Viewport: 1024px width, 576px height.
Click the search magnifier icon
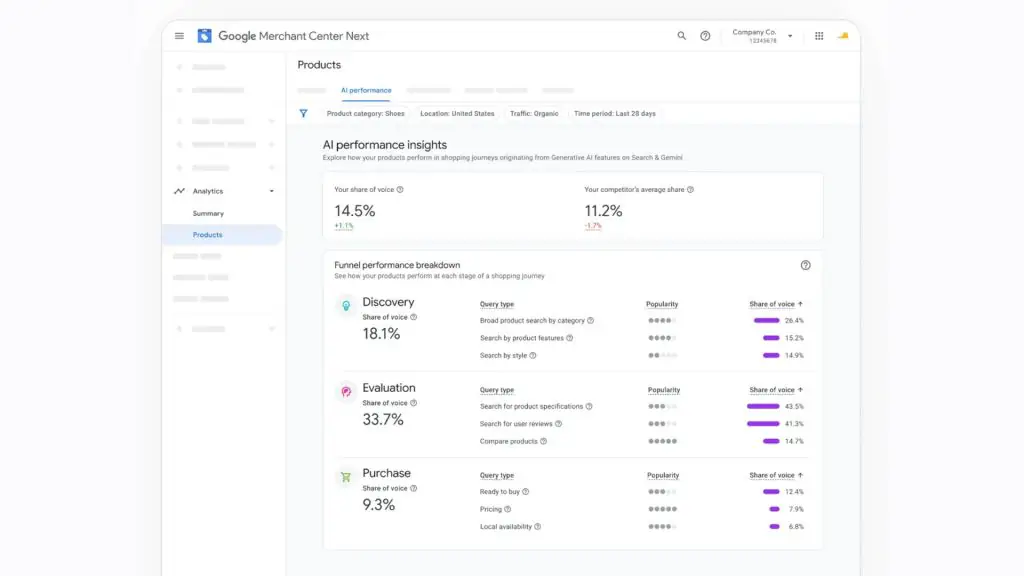point(681,36)
